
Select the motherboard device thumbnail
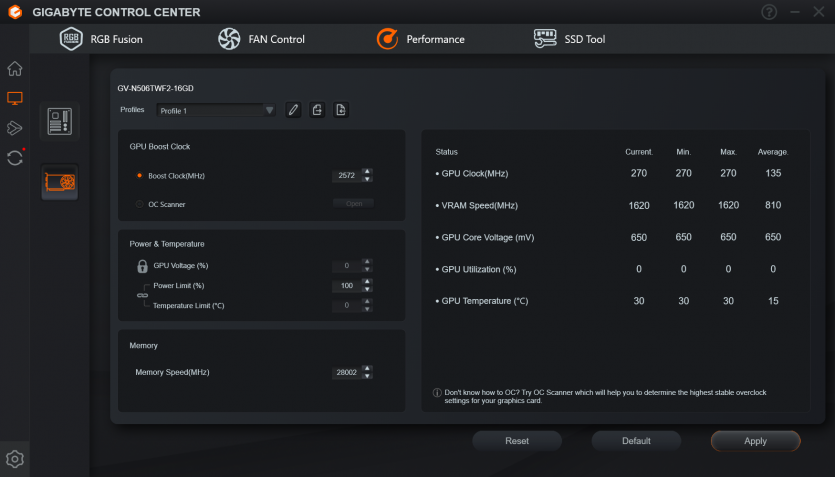tap(59, 121)
